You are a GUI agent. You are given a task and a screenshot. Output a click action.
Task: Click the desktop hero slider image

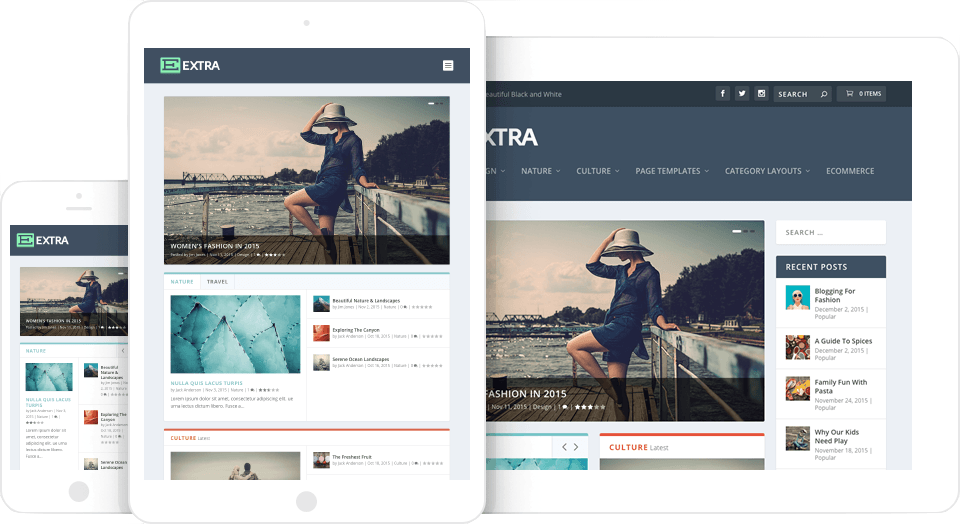coord(625,321)
